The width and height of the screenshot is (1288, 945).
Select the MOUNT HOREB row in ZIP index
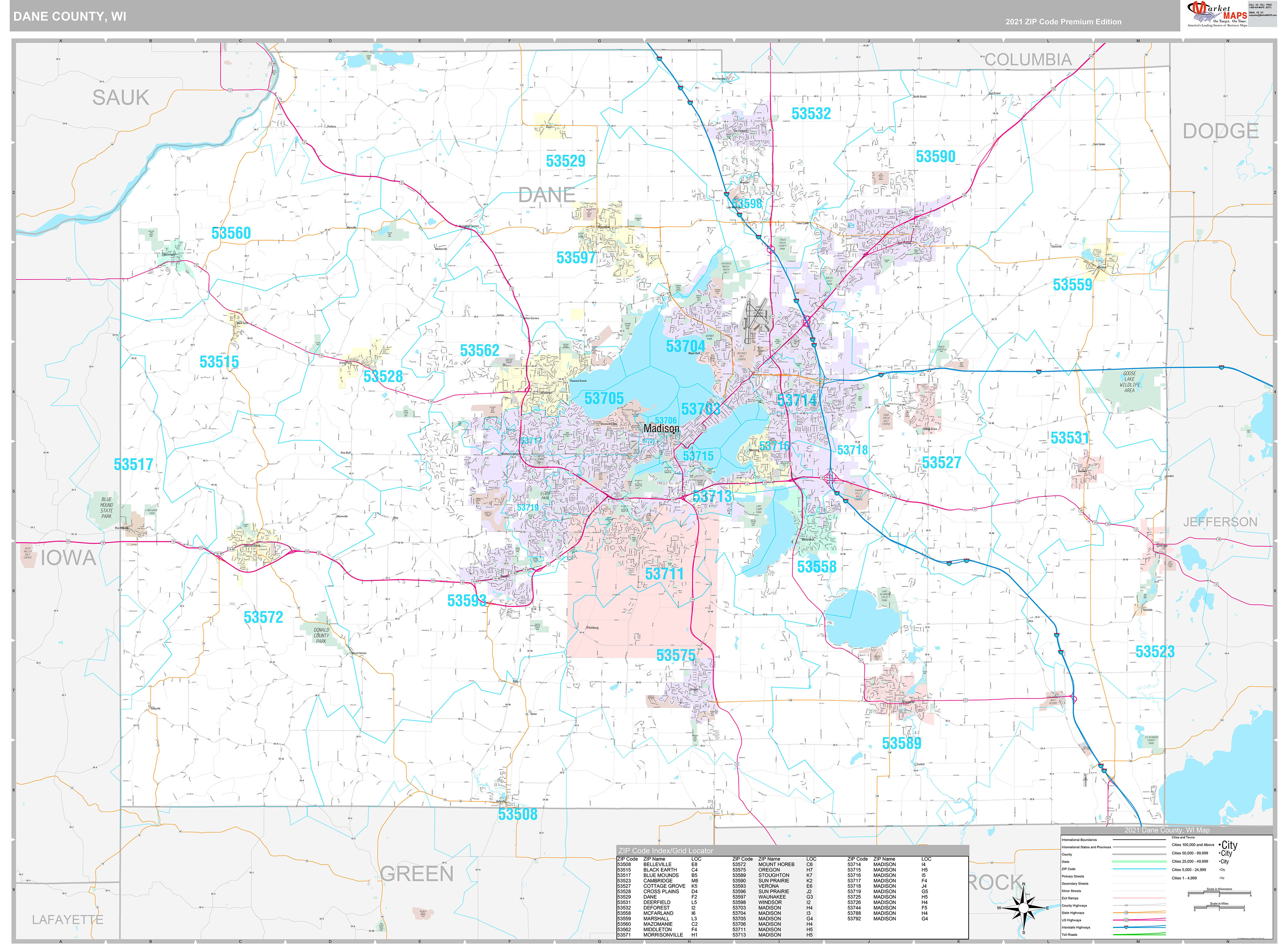773,864
